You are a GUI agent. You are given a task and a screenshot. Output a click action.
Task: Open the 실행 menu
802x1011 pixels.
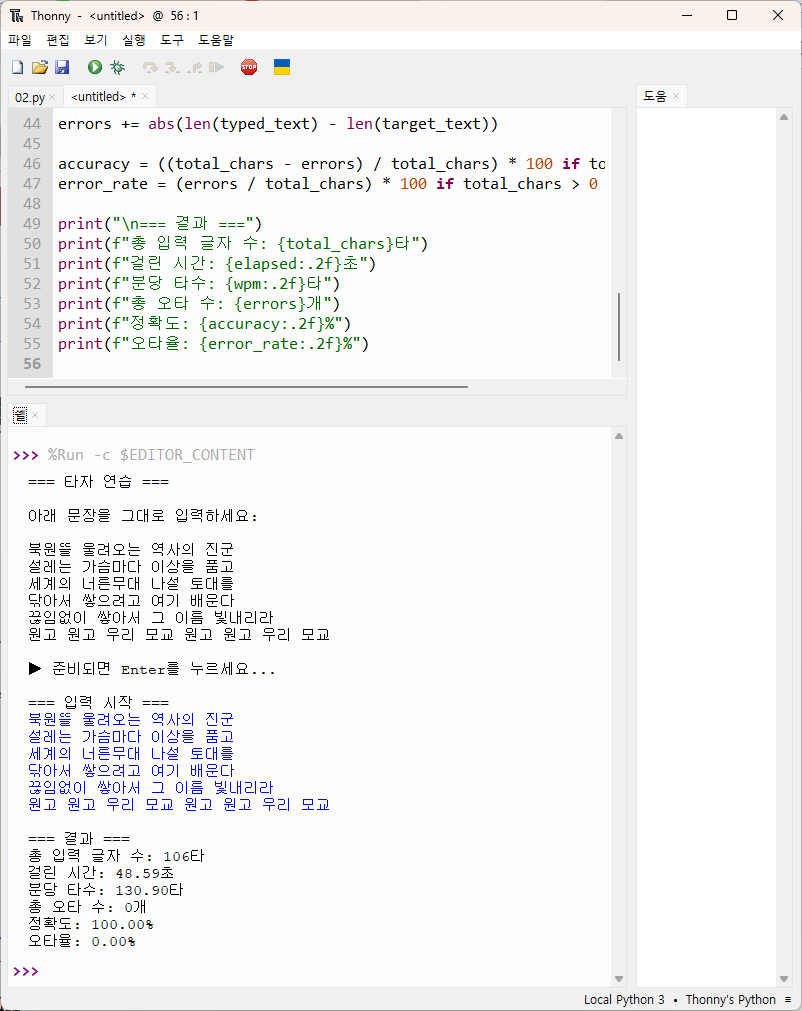(133, 40)
